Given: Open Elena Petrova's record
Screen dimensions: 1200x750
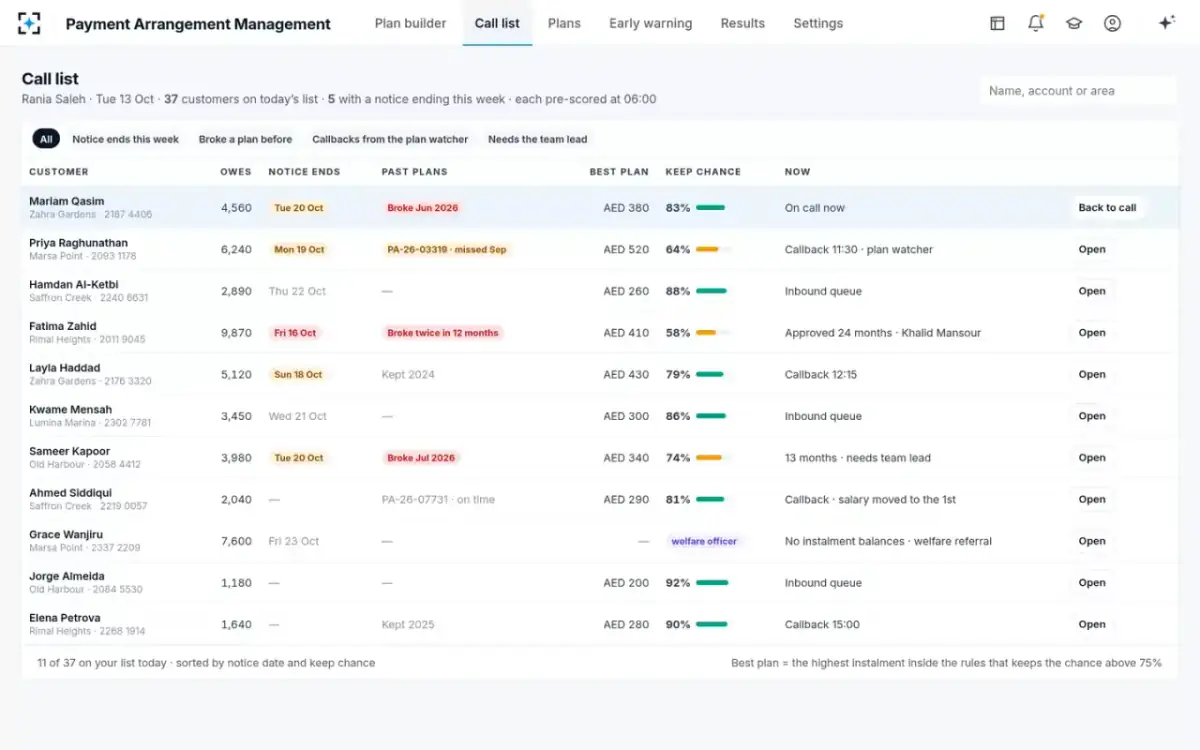Looking at the screenshot, I should tap(1092, 625).
